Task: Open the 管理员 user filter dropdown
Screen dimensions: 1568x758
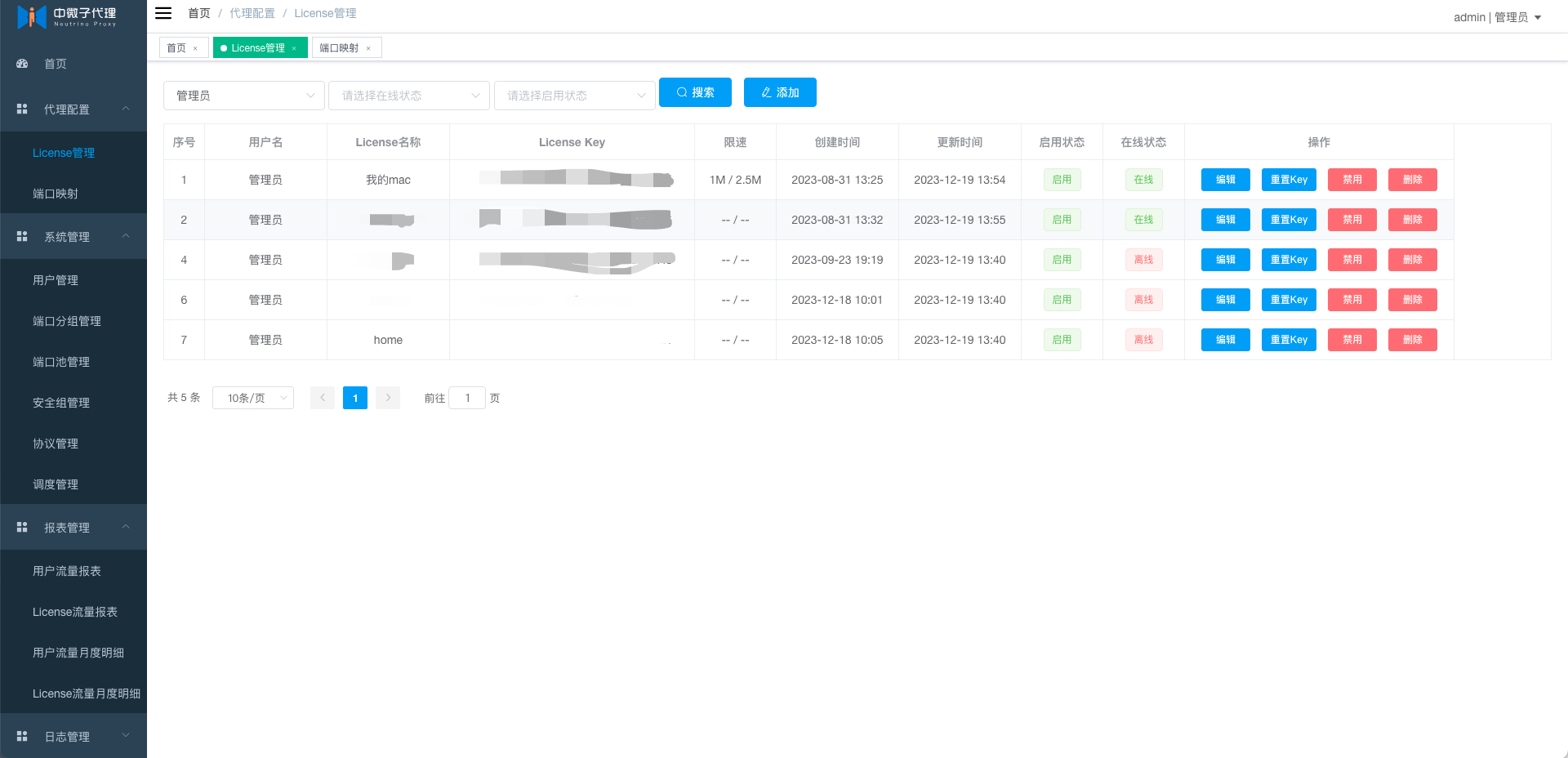Action: 243,96
